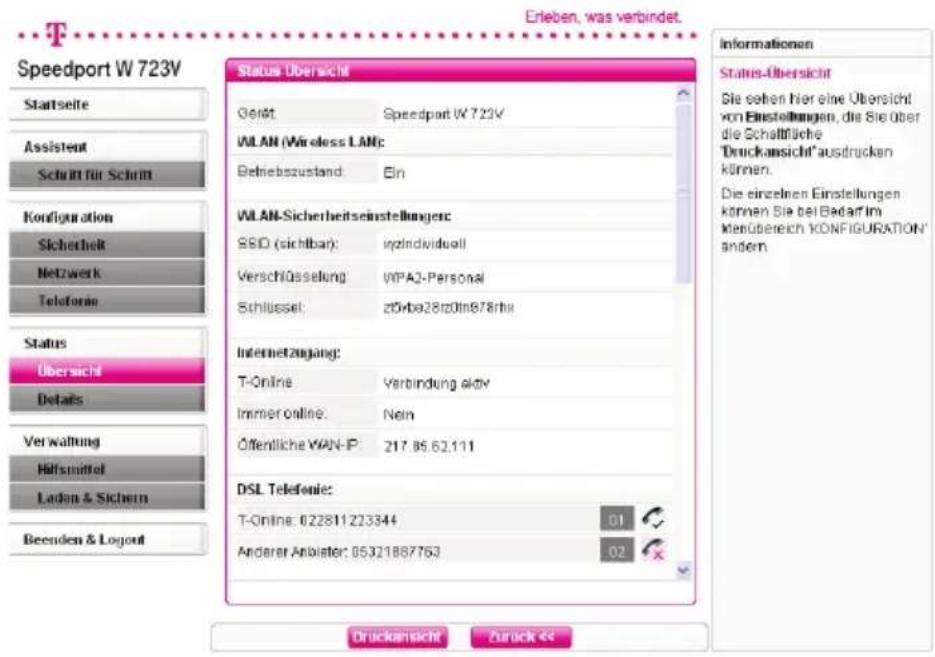Click the Speedport W 723V title
This screenshot has width=935, height=657.
click(x=99, y=69)
